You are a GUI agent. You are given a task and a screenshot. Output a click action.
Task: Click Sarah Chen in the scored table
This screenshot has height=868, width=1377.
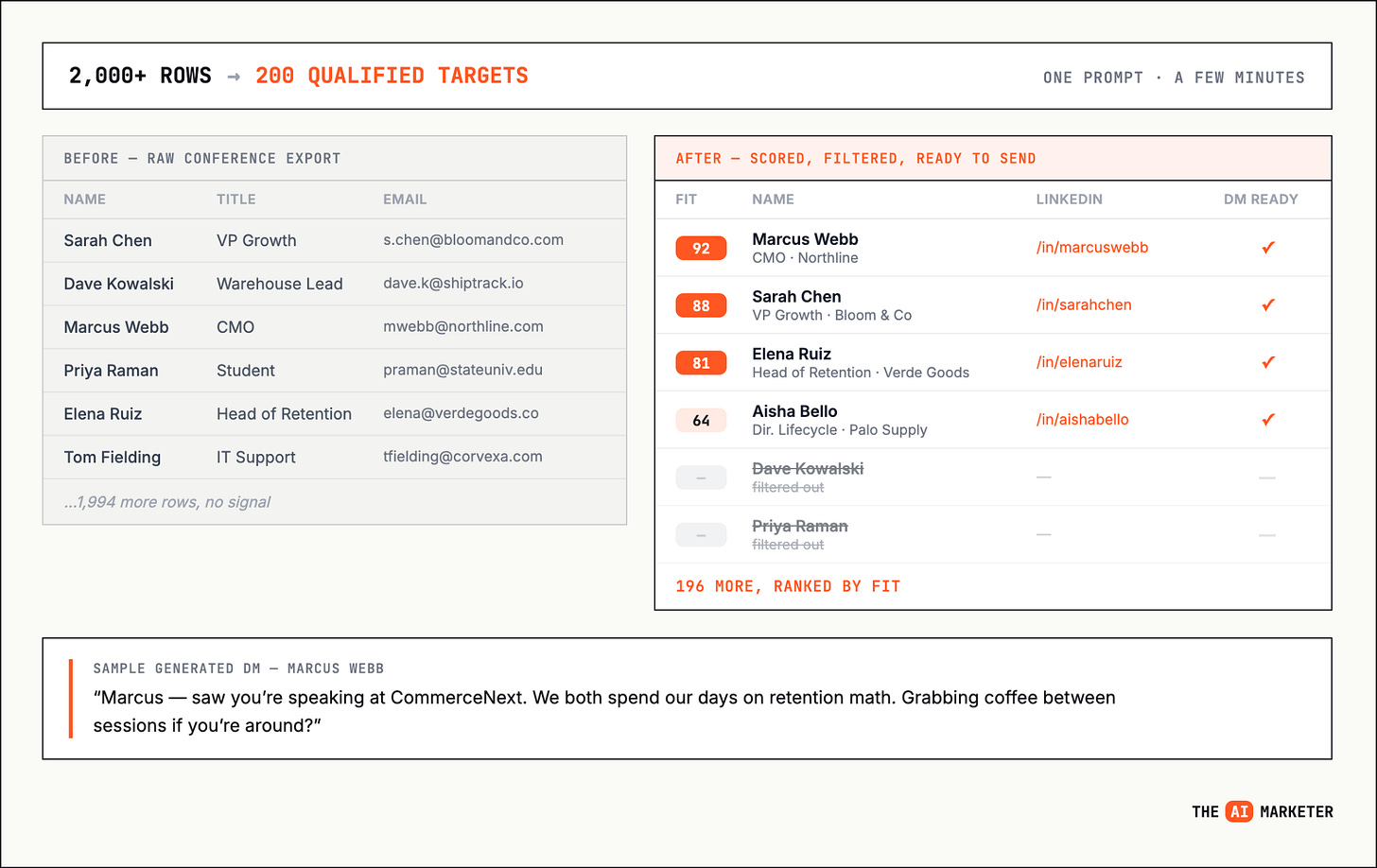796,297
